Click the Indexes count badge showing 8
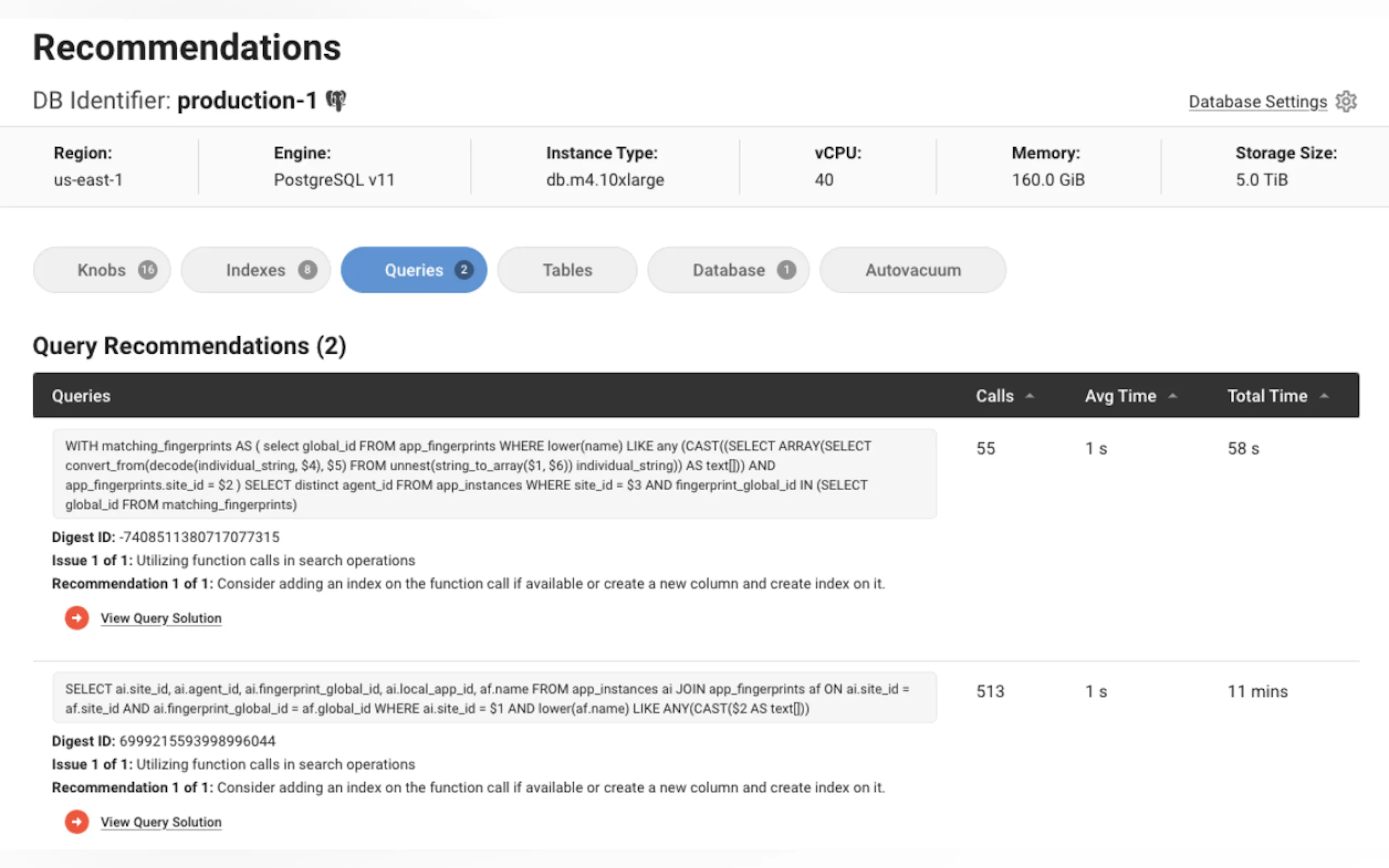The width and height of the screenshot is (1389, 868). tap(307, 270)
